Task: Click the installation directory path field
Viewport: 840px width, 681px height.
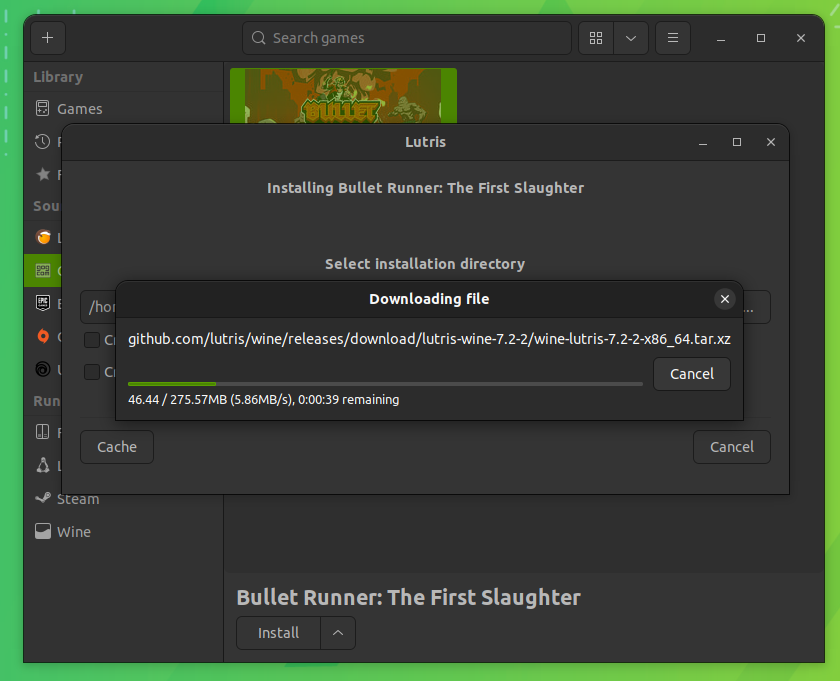Action: point(99,307)
